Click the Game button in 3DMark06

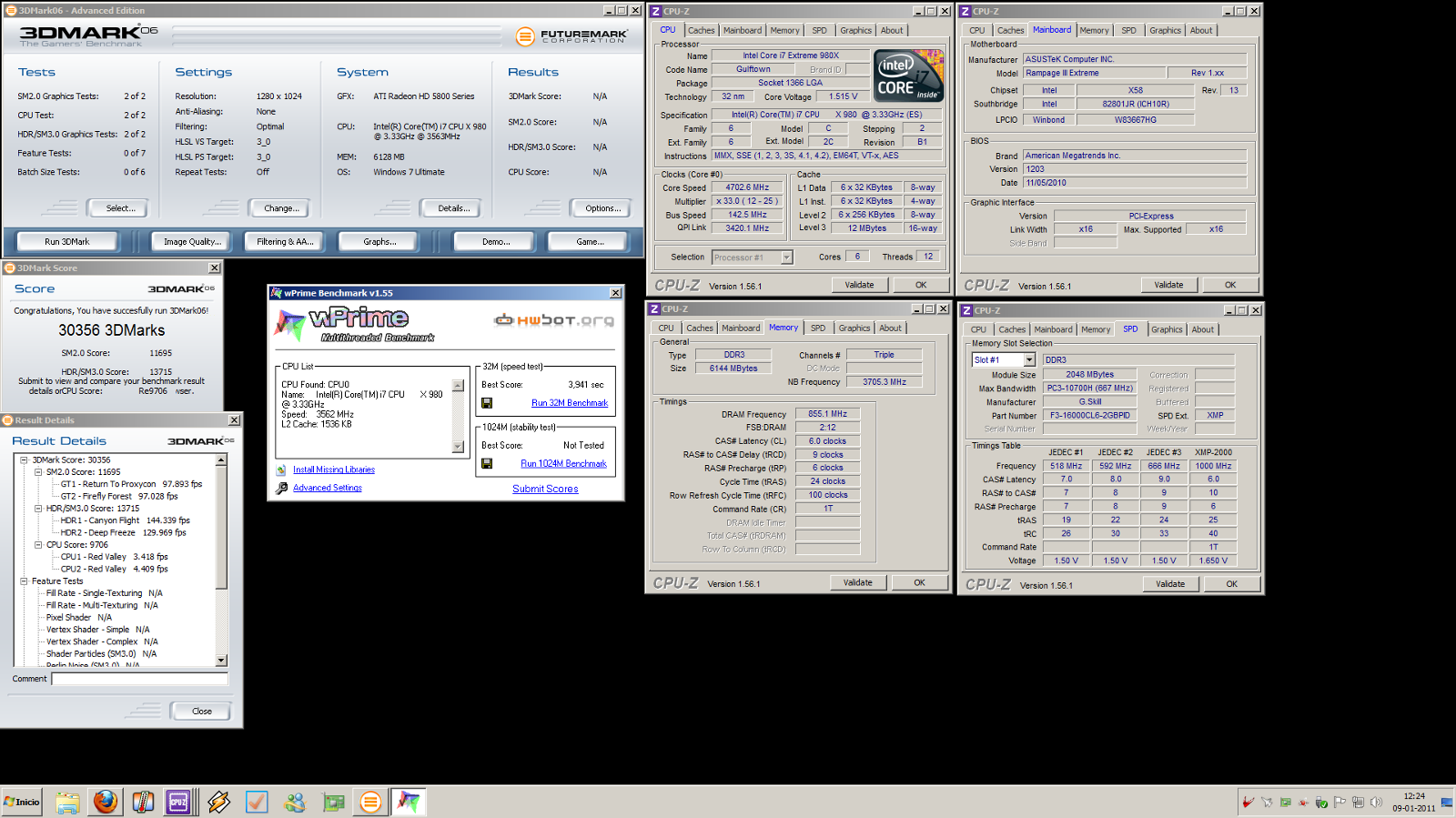coord(589,242)
